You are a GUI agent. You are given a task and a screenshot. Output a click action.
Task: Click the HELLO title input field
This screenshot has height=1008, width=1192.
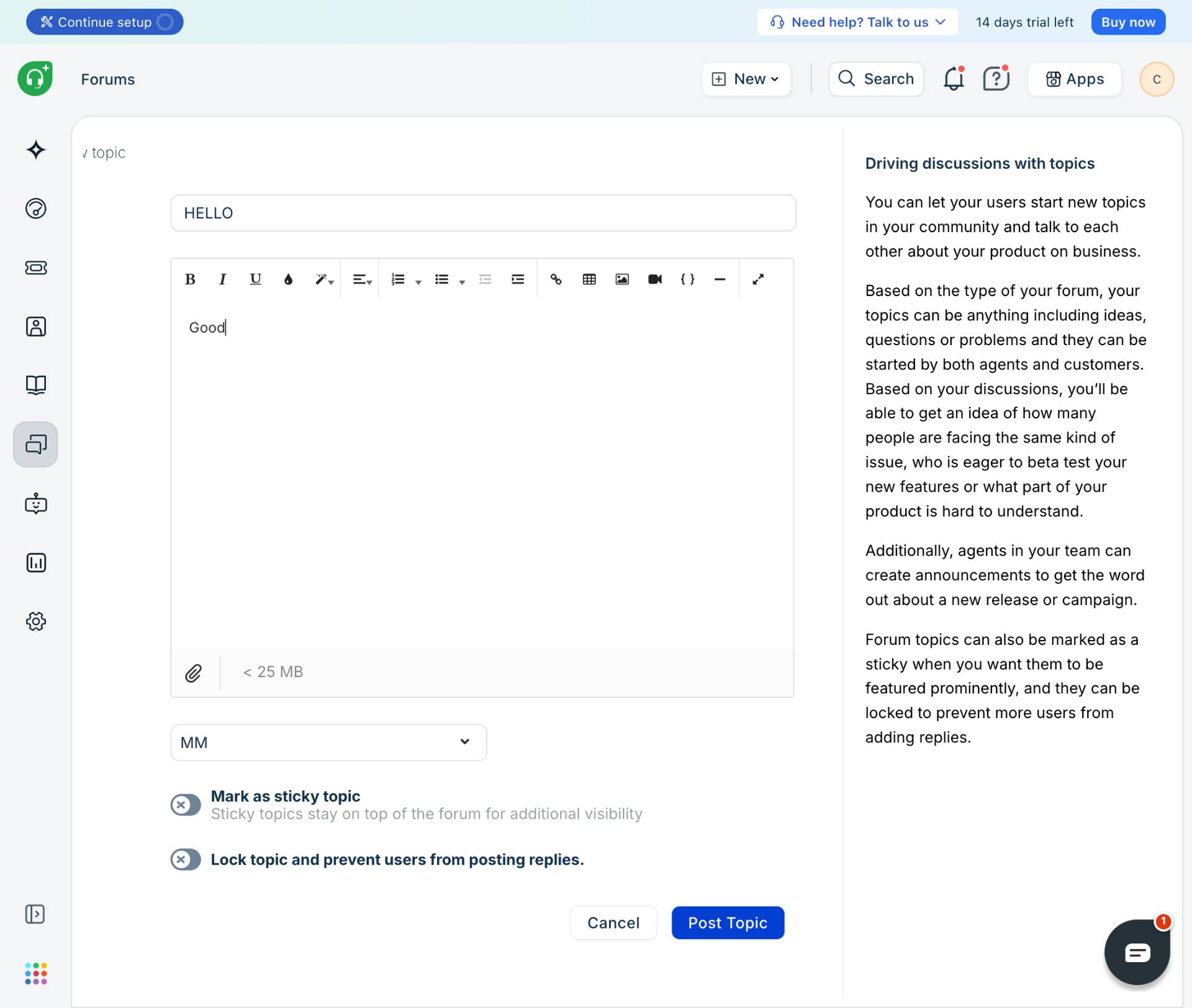click(483, 213)
